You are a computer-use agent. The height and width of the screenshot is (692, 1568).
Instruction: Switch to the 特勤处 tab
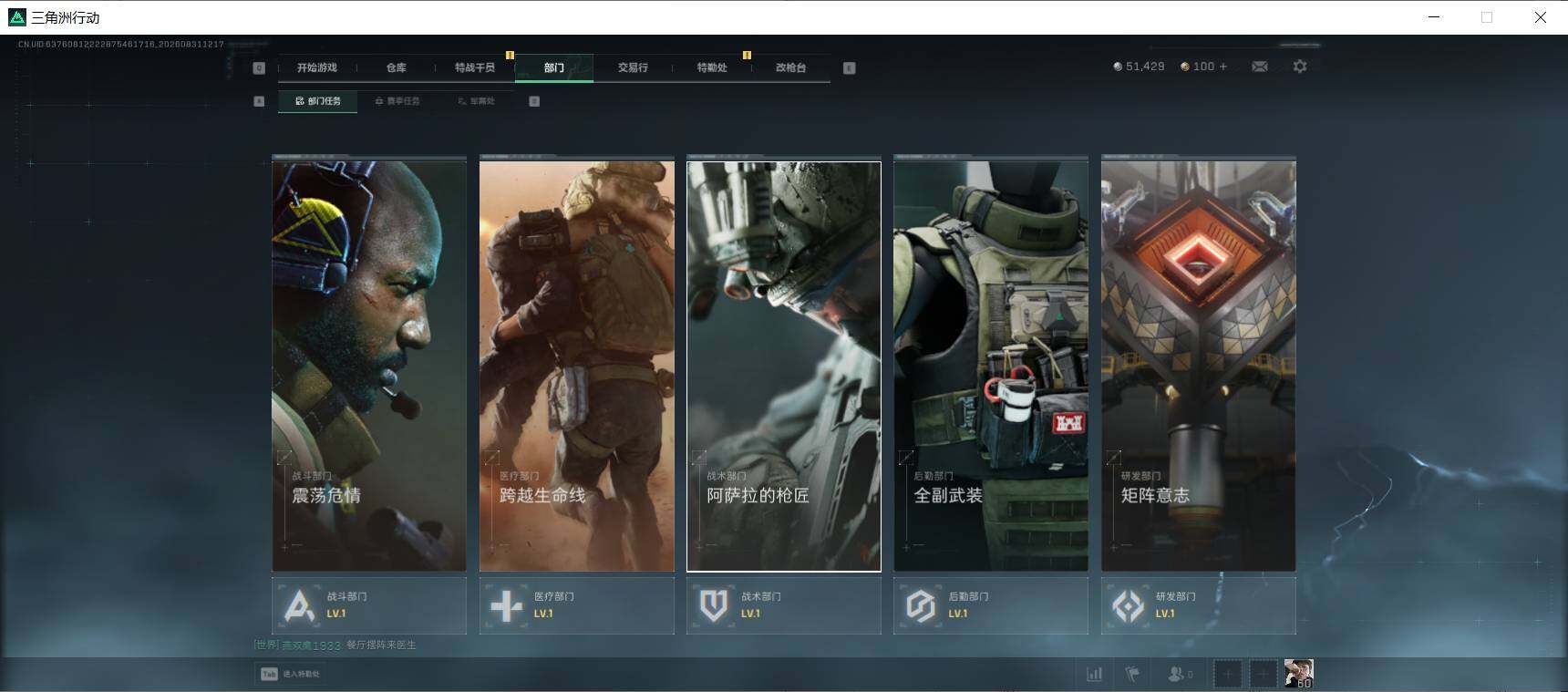coord(712,67)
